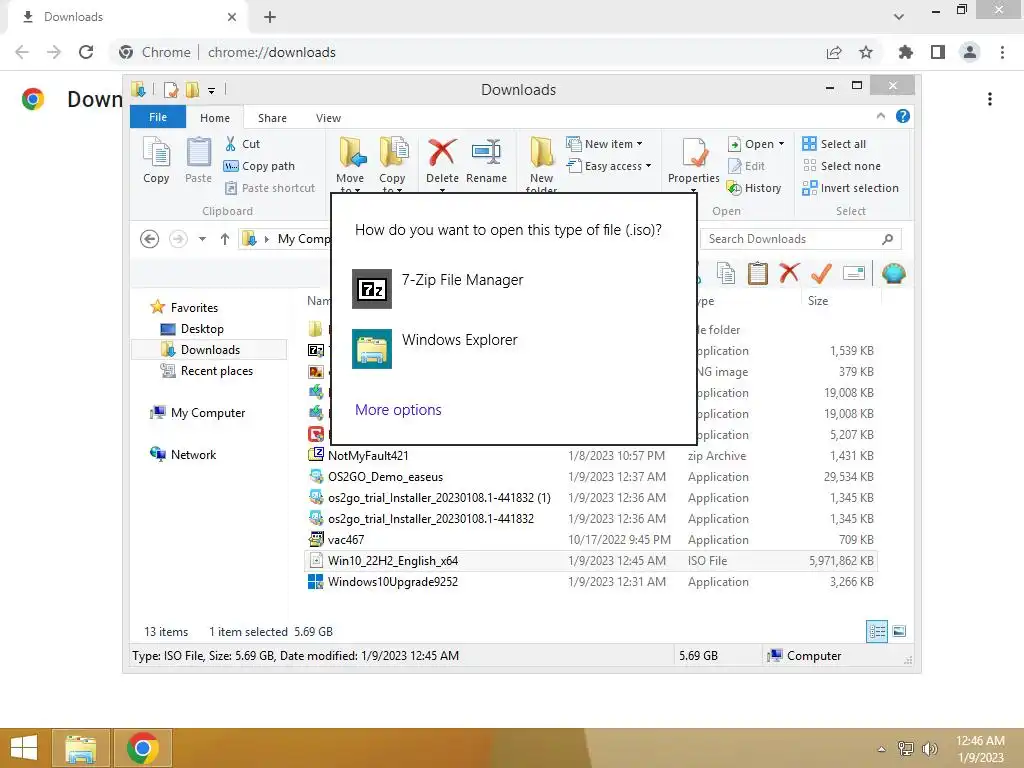Select Downloads in navigation pane

pyautogui.click(x=209, y=349)
